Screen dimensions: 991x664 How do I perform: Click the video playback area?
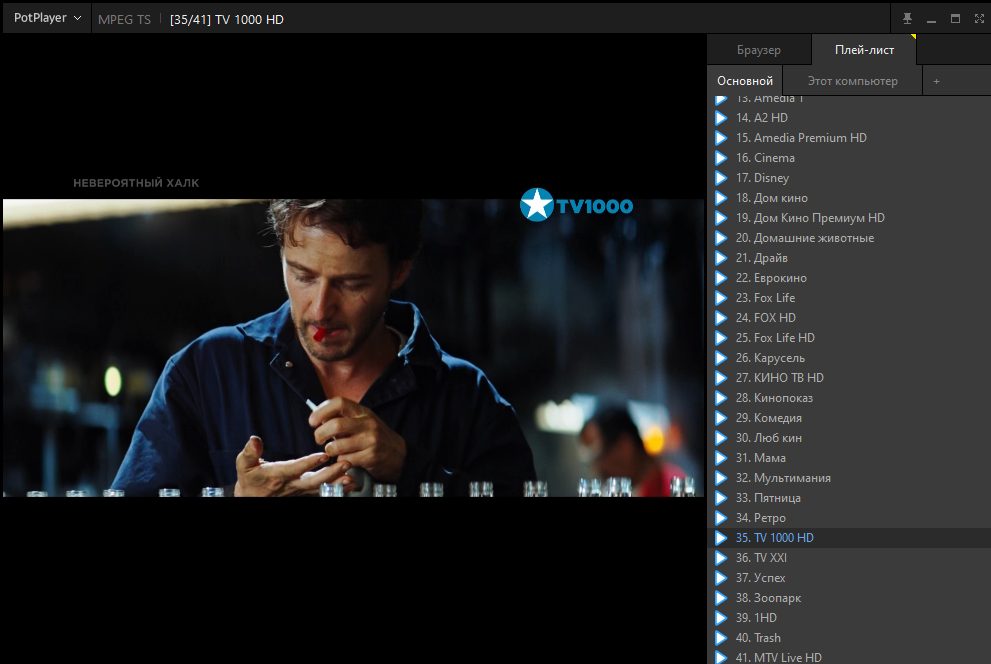[353, 348]
